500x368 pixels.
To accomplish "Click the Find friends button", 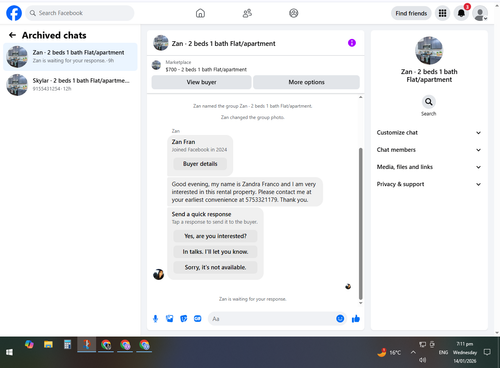I will point(411,13).
